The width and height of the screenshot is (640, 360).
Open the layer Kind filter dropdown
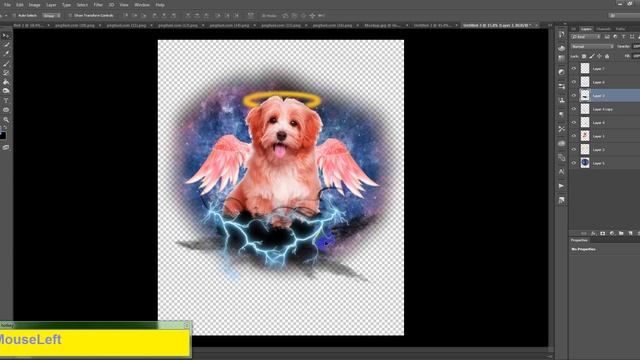click(585, 37)
